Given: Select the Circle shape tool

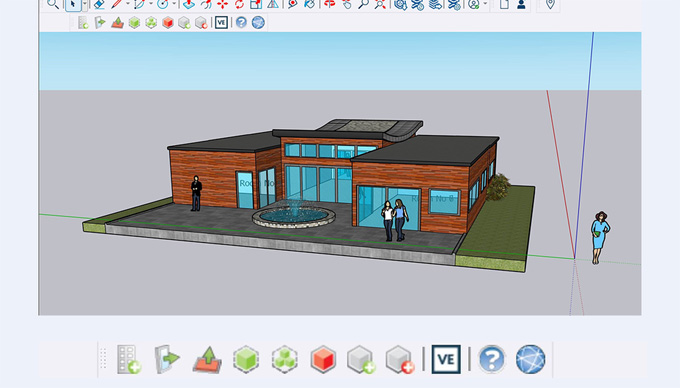Looking at the screenshot, I should point(163,4).
